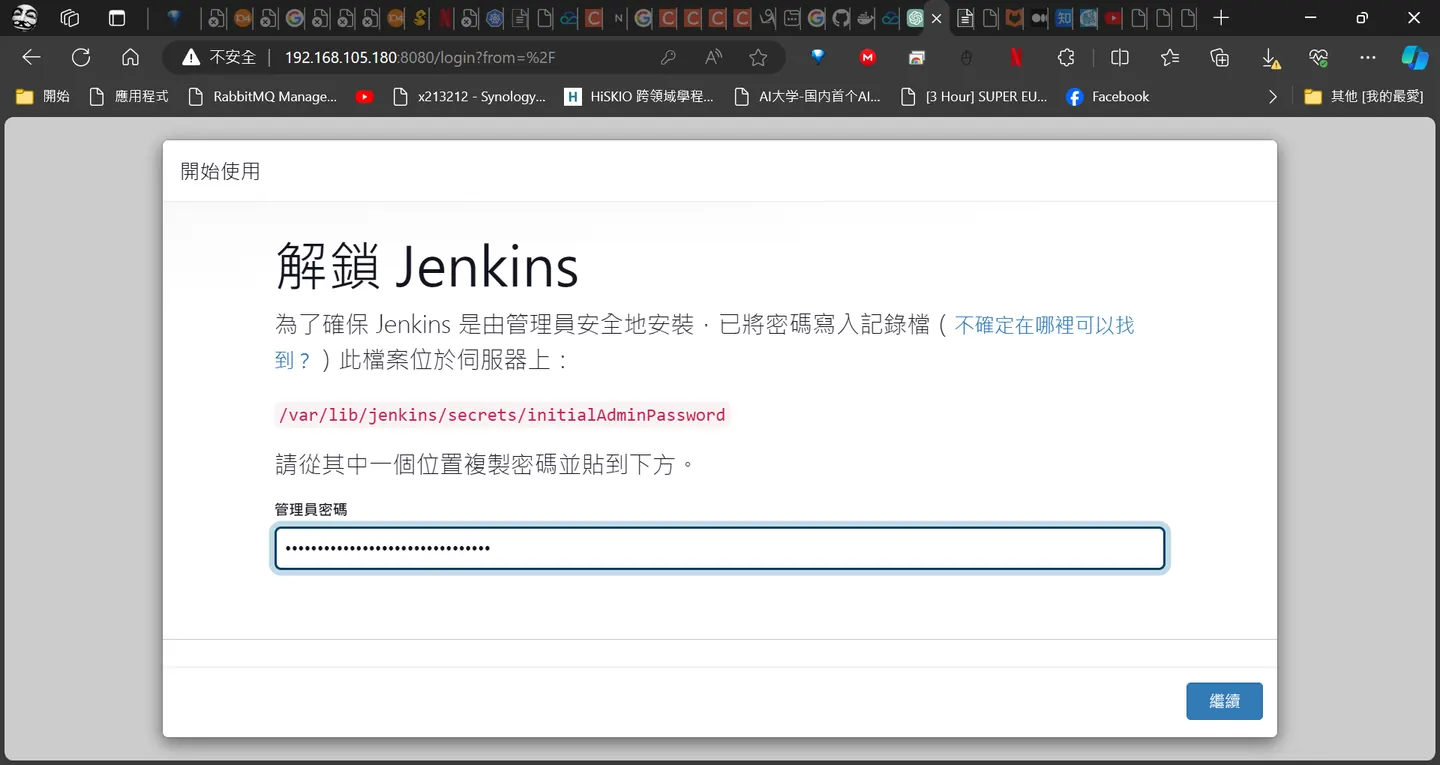Open the Collections panel
This screenshot has height=765, width=1440.
point(1220,57)
